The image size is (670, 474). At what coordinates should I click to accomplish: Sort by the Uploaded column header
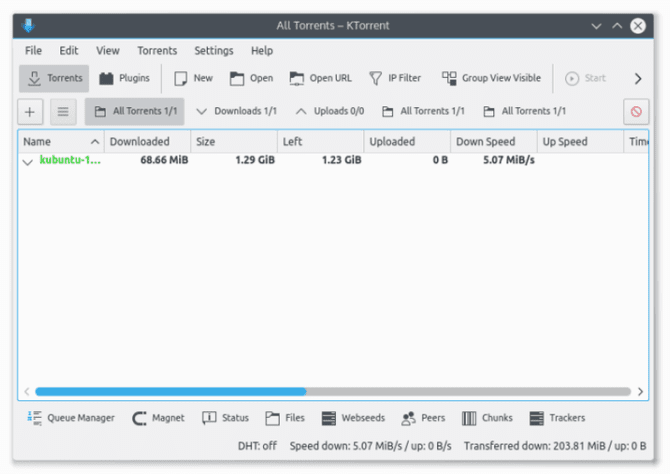pyautogui.click(x=407, y=141)
